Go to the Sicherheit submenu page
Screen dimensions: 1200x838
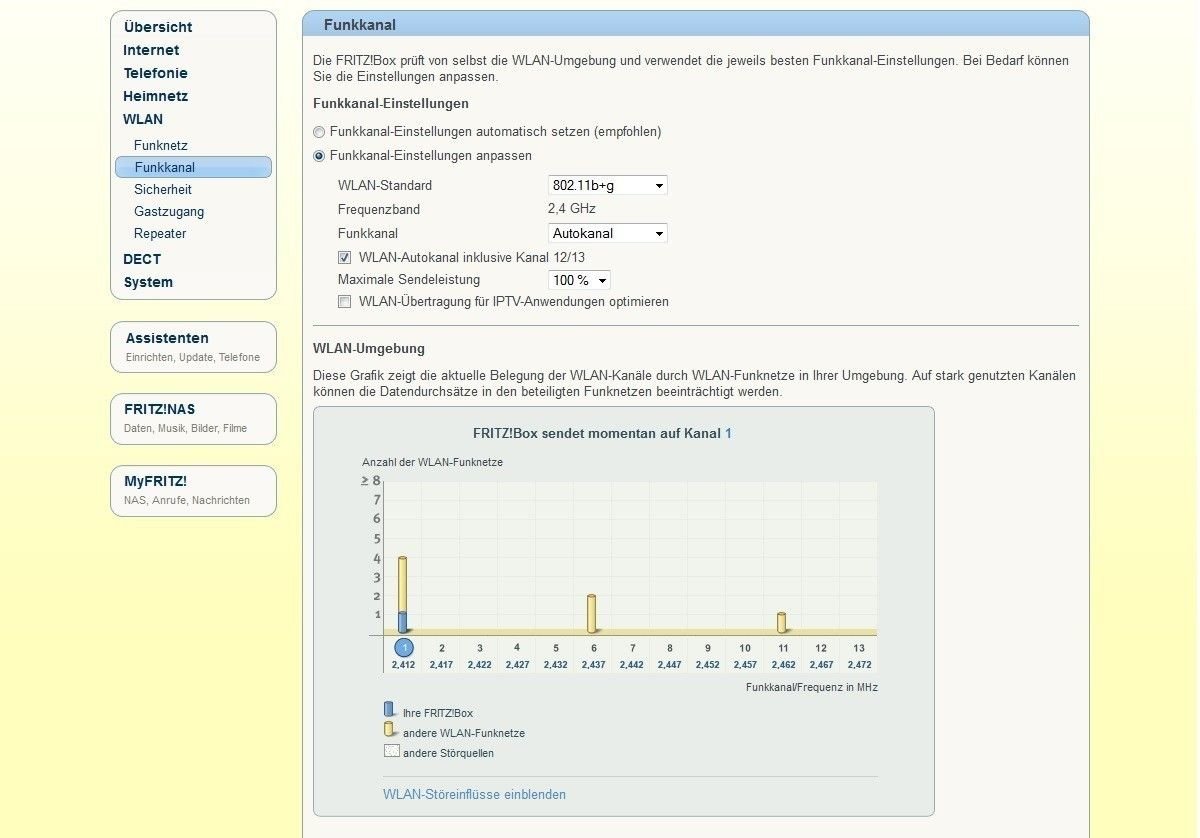pos(163,189)
